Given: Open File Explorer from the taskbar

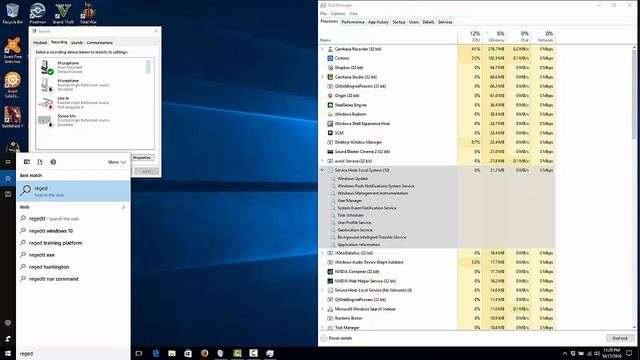Looking at the screenshot, I should point(172,353).
